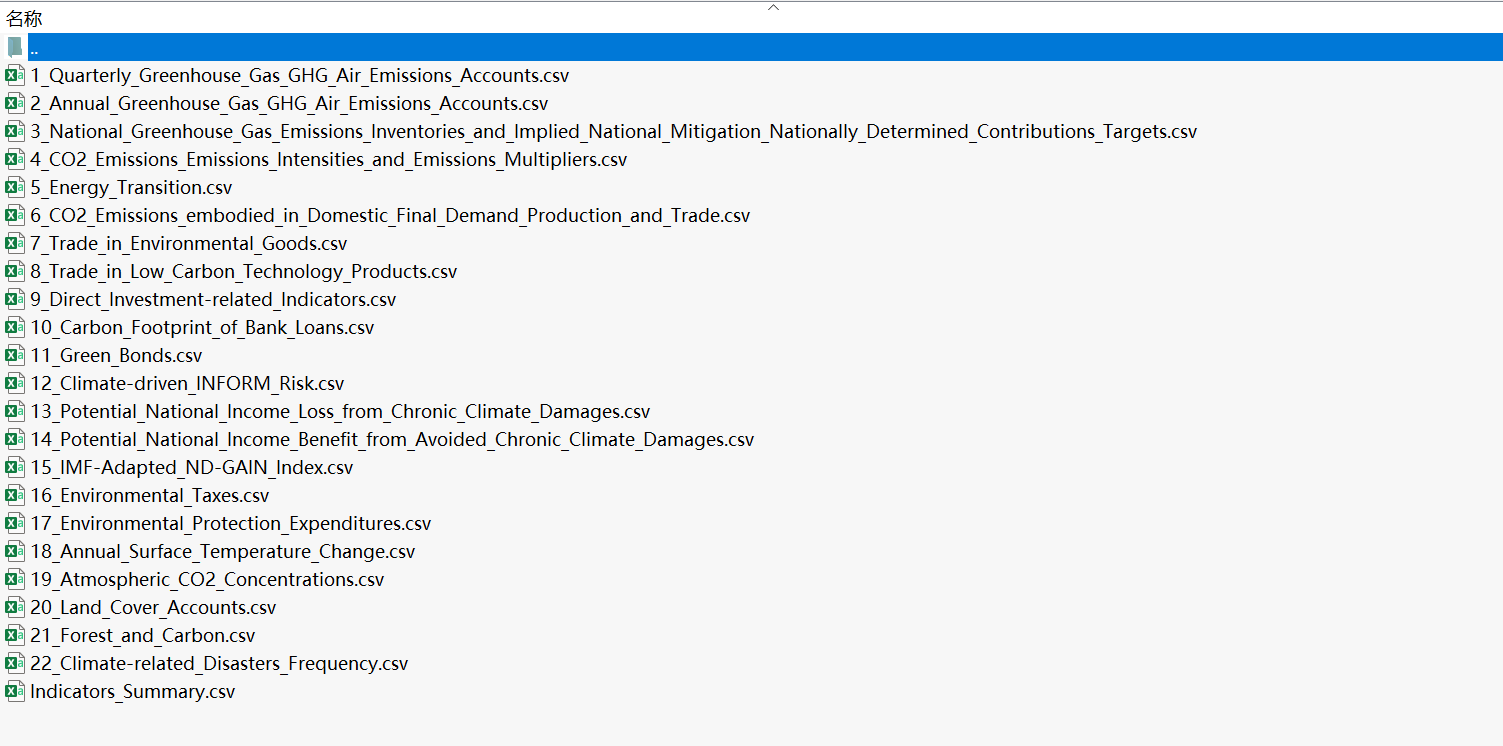This screenshot has width=1503, height=746.
Task: Sort by the 名称 column header
Action: click(x=24, y=19)
